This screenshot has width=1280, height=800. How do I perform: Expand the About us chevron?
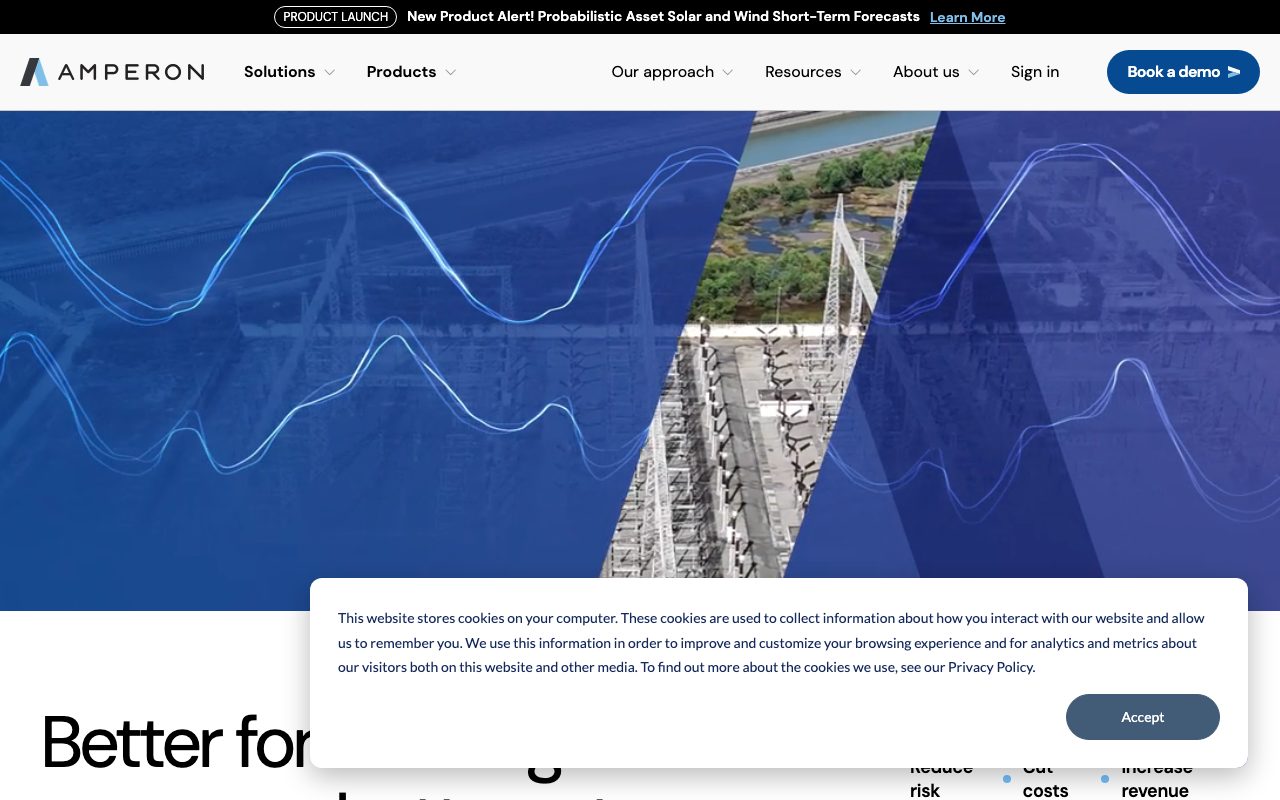(x=974, y=72)
